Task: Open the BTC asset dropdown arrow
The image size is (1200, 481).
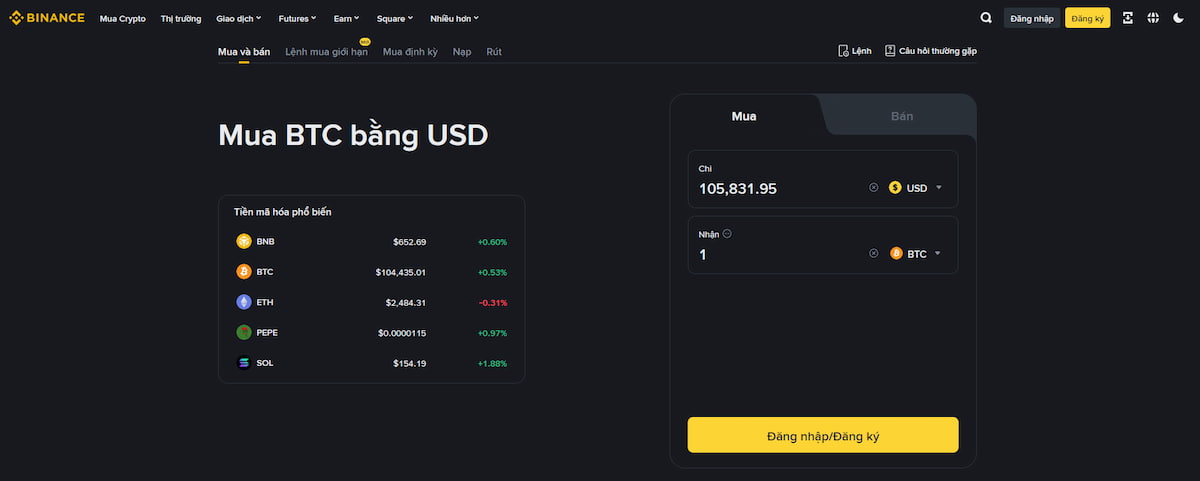Action: [938, 253]
